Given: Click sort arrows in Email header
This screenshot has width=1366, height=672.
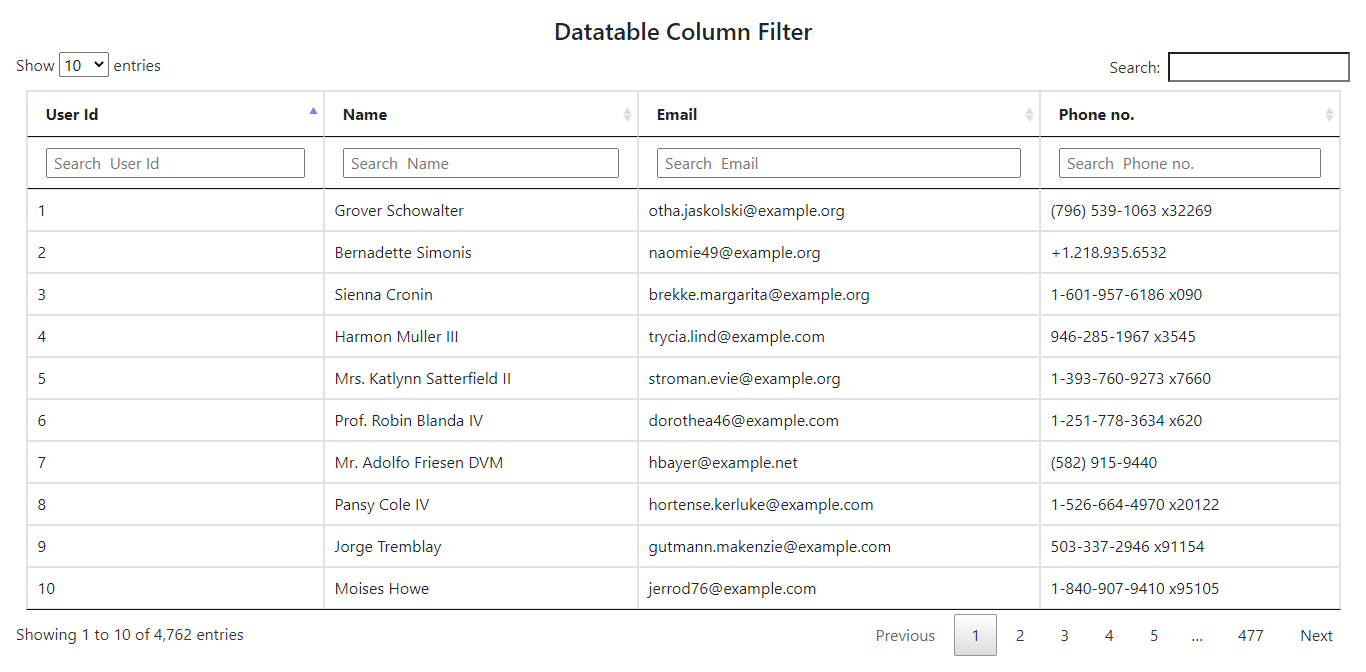Looking at the screenshot, I should coord(1029,115).
